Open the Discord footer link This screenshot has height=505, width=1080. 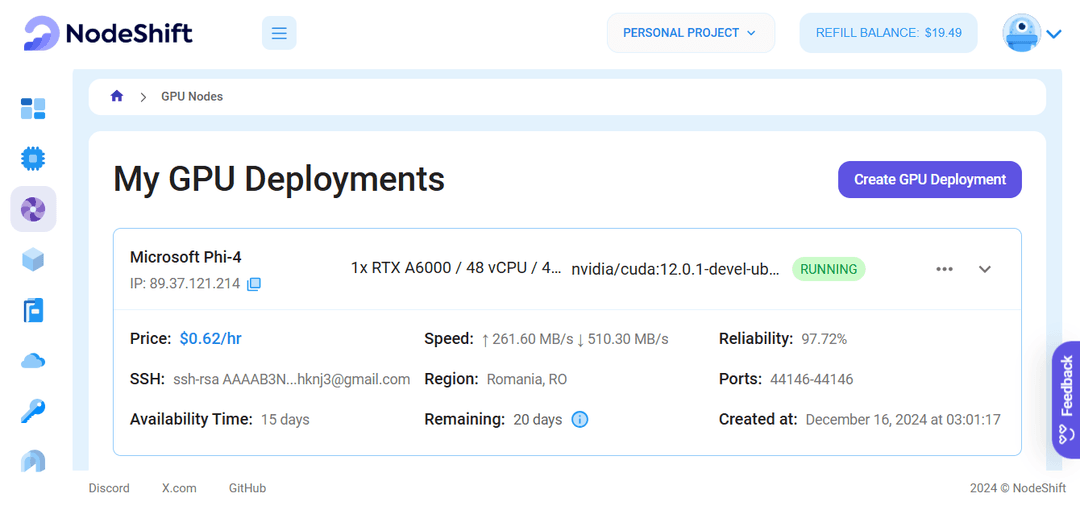pos(109,488)
